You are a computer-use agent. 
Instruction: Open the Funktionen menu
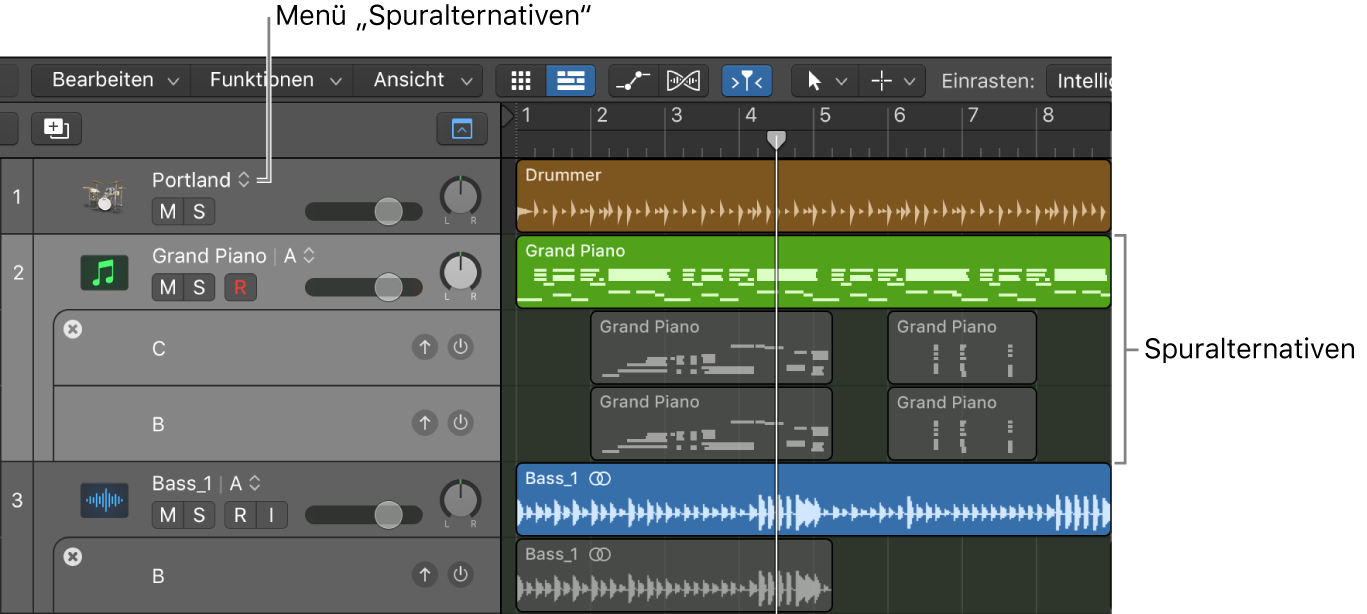click(x=276, y=80)
